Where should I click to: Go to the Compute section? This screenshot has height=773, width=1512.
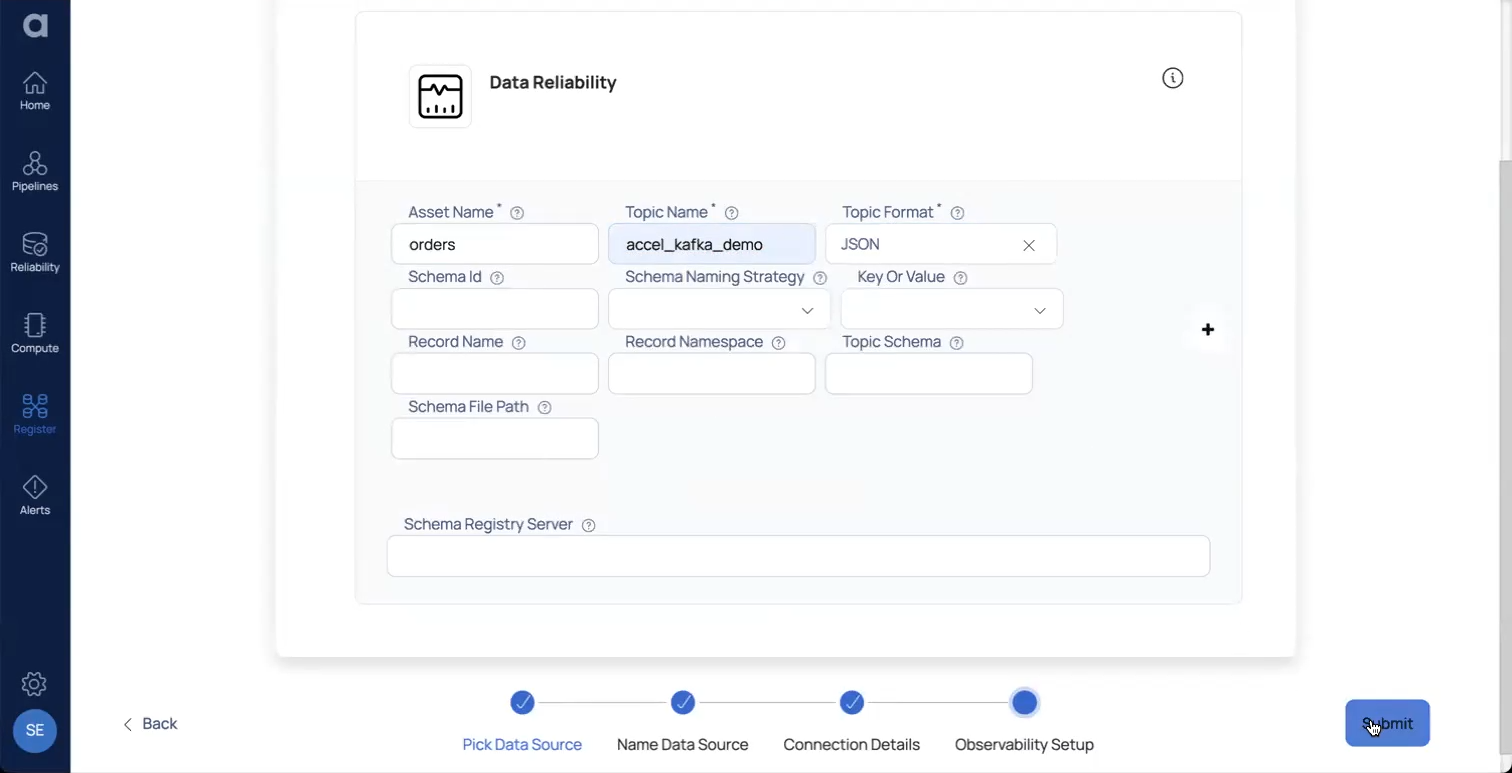coord(35,331)
